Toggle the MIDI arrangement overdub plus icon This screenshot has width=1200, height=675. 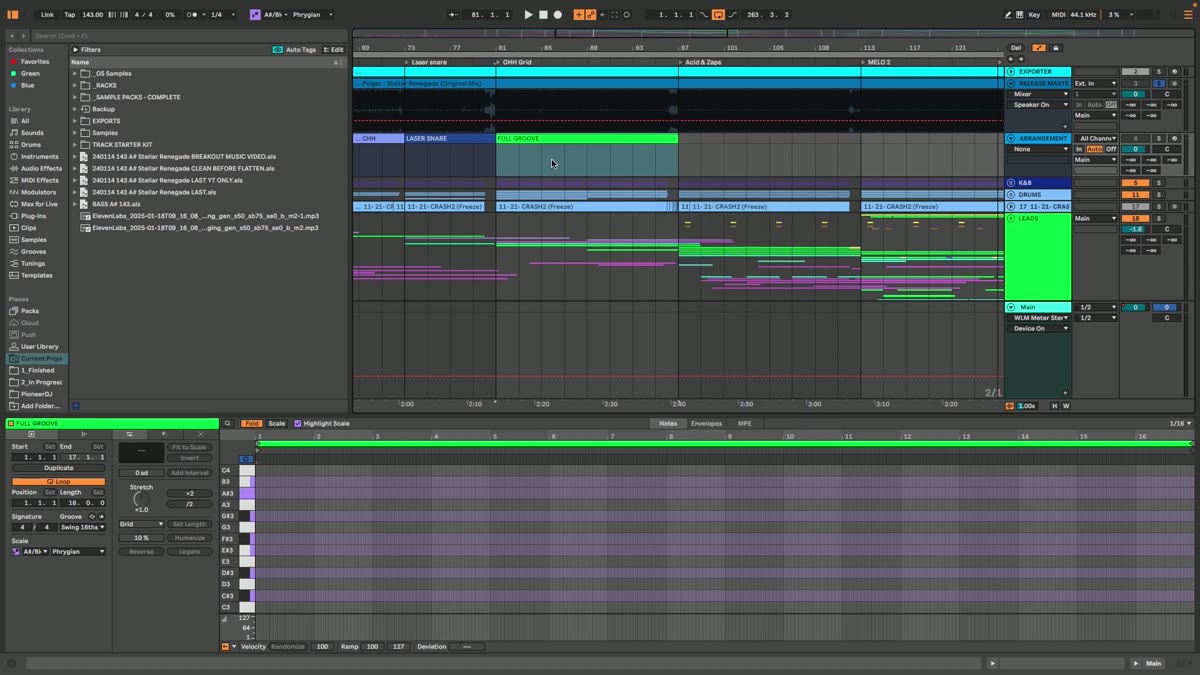578,15
